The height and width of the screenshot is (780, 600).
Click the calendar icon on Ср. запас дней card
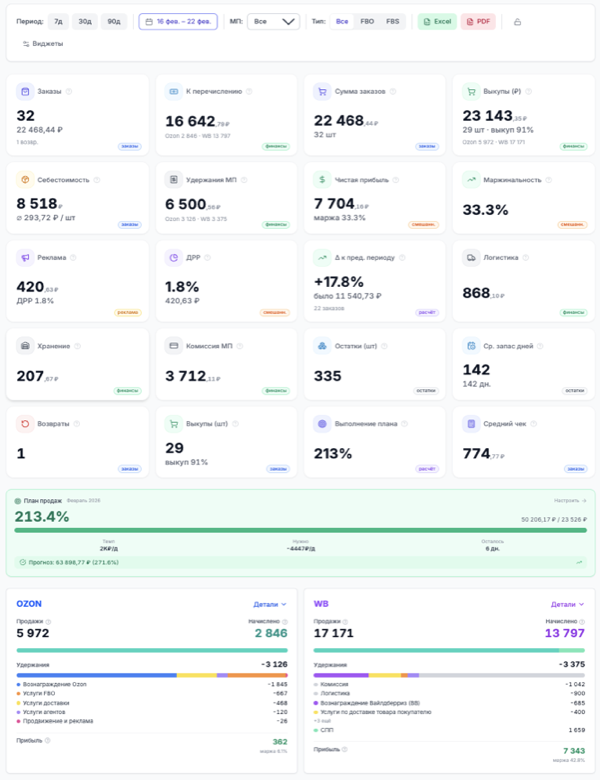470,346
